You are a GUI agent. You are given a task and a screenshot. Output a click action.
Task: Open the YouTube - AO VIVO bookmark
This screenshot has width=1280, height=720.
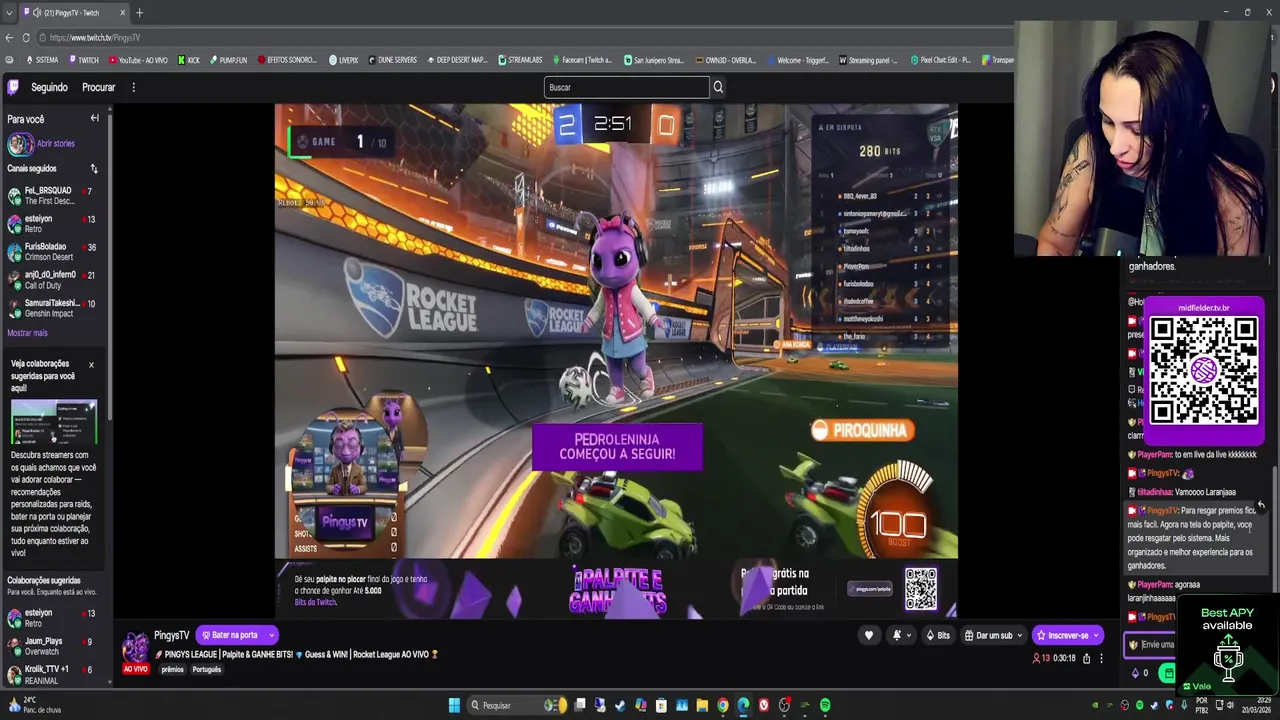pos(138,60)
